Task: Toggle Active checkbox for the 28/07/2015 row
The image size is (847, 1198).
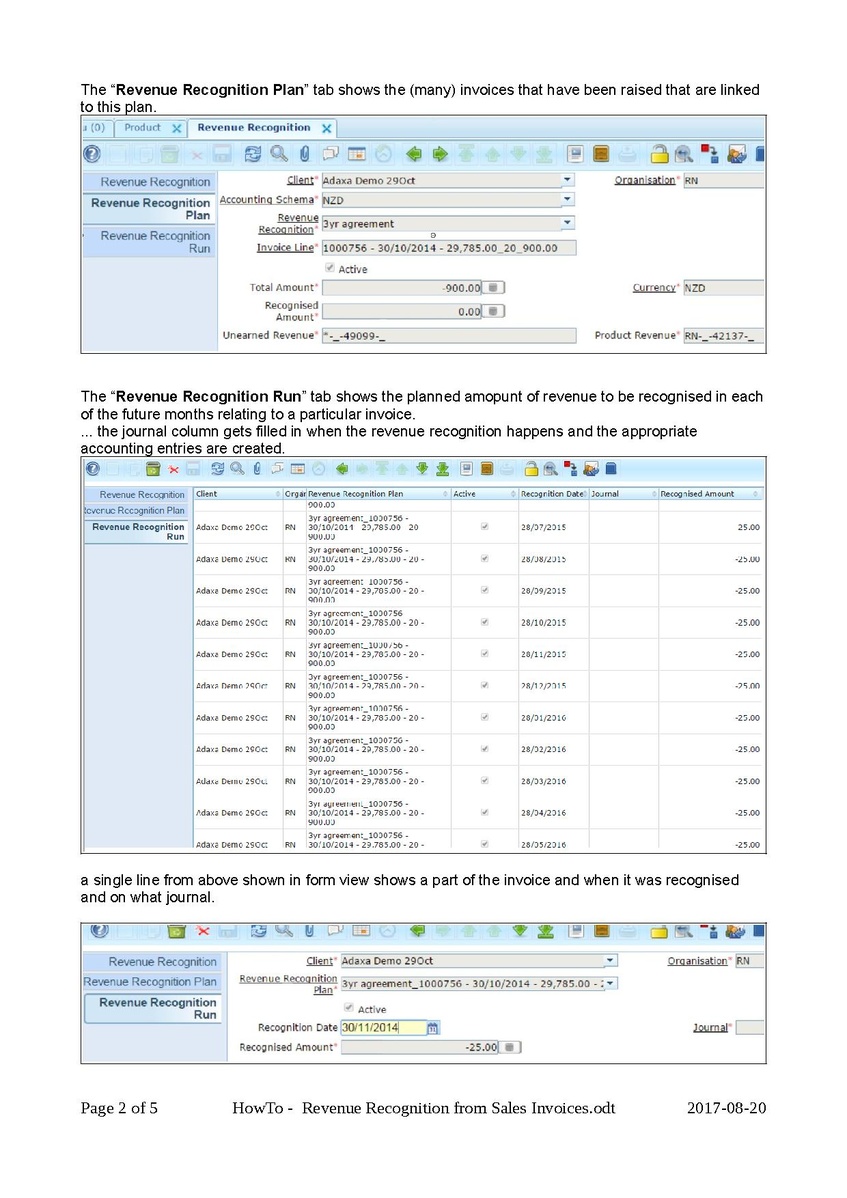Action: pyautogui.click(x=485, y=526)
